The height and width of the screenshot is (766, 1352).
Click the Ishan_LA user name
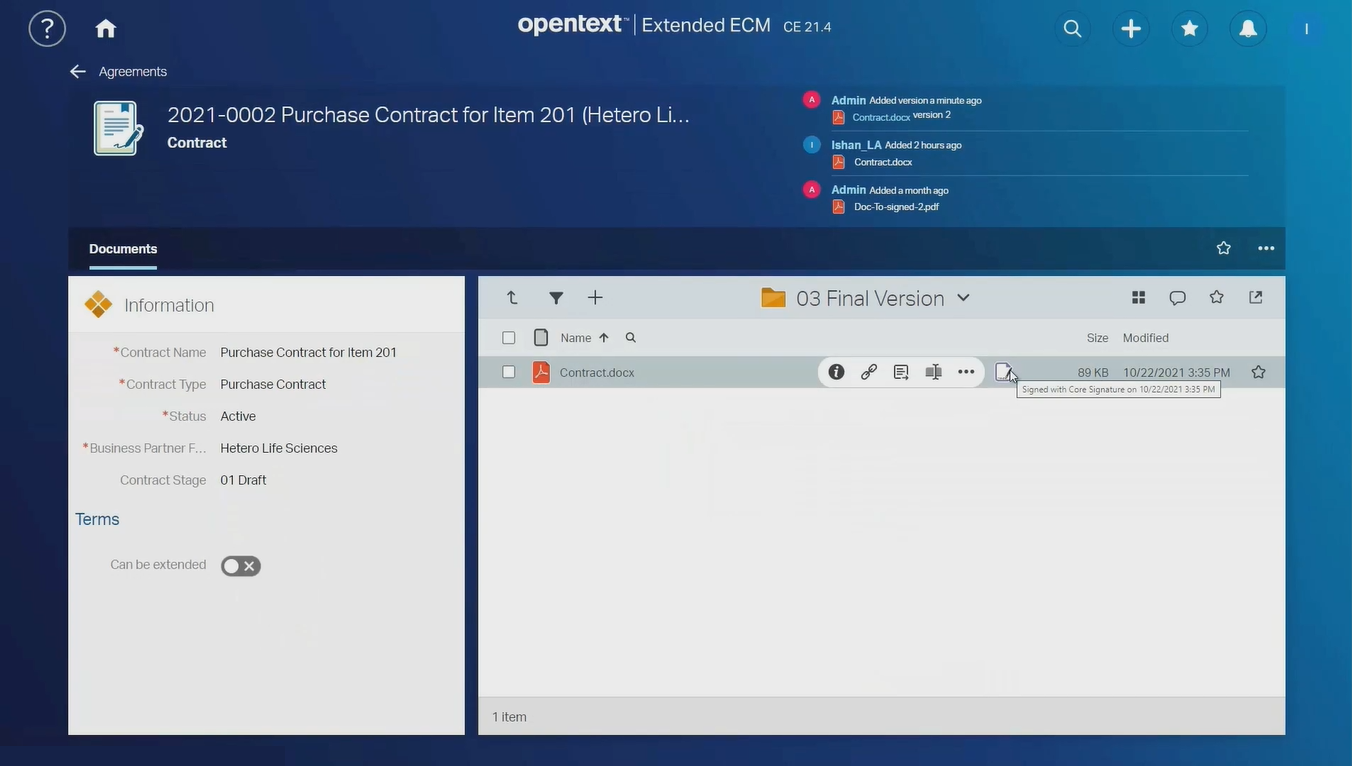(x=856, y=145)
